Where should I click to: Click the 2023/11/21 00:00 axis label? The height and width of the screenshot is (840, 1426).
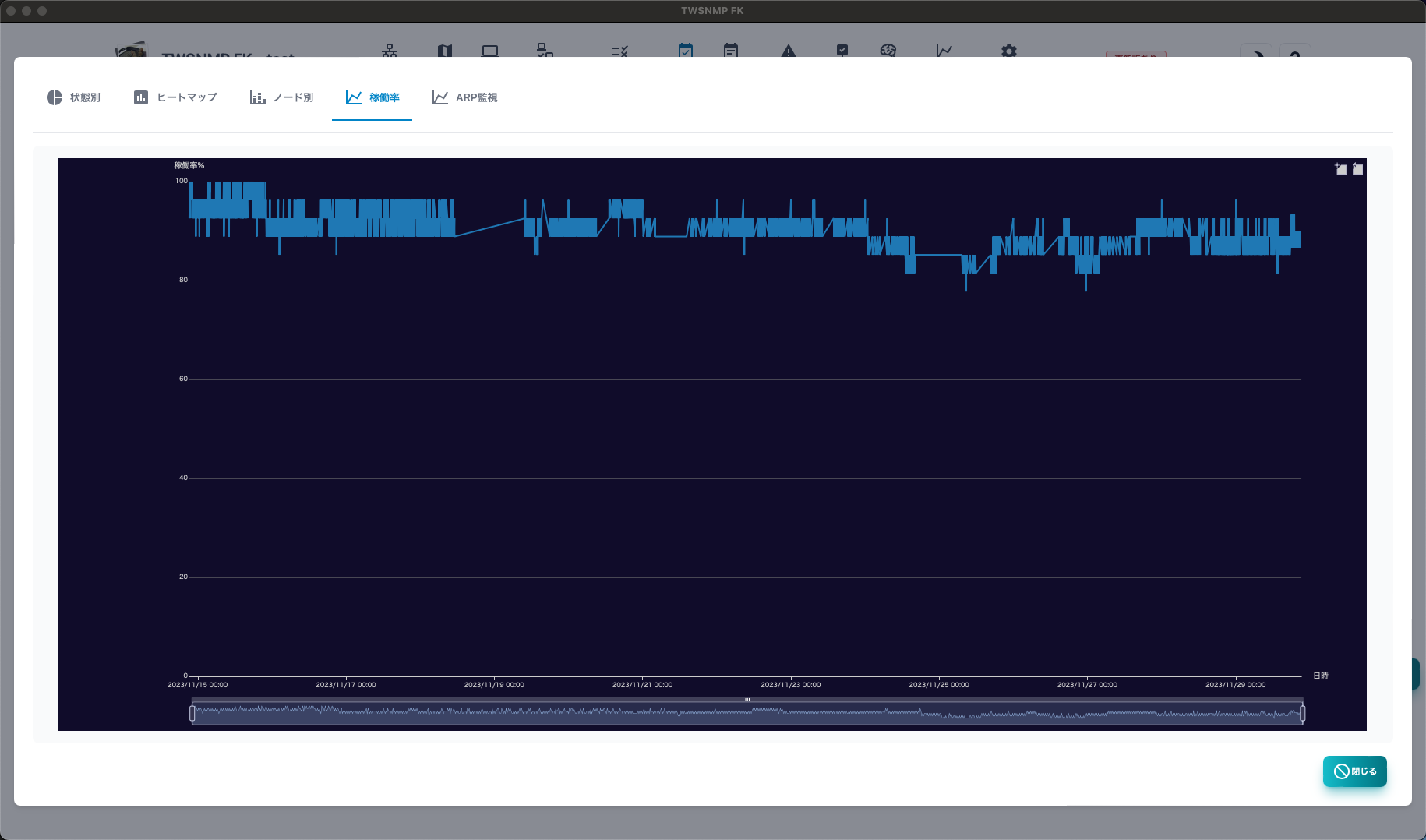(x=642, y=685)
